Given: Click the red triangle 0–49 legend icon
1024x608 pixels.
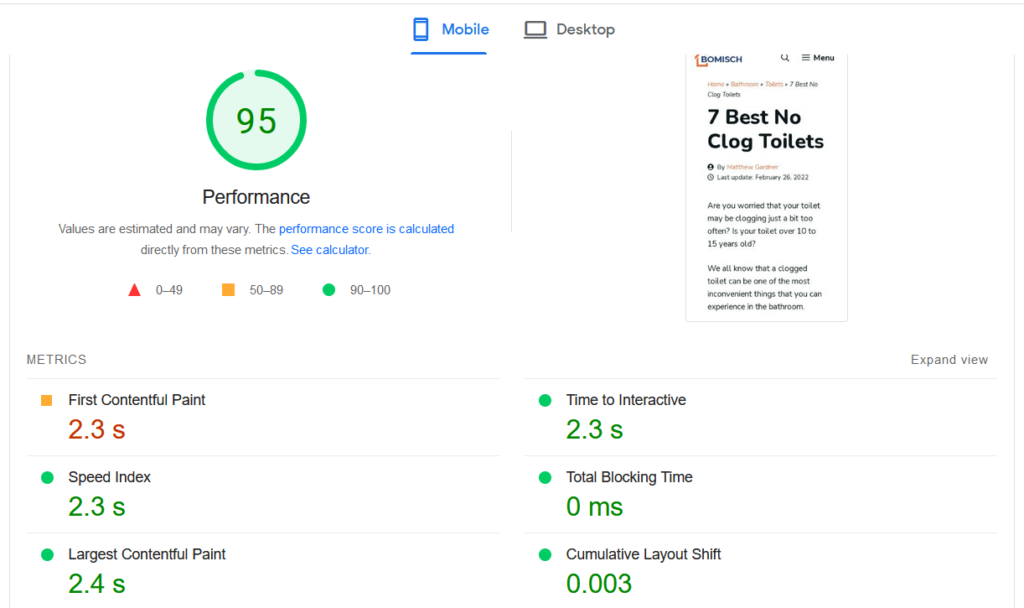Looking at the screenshot, I should (134, 290).
